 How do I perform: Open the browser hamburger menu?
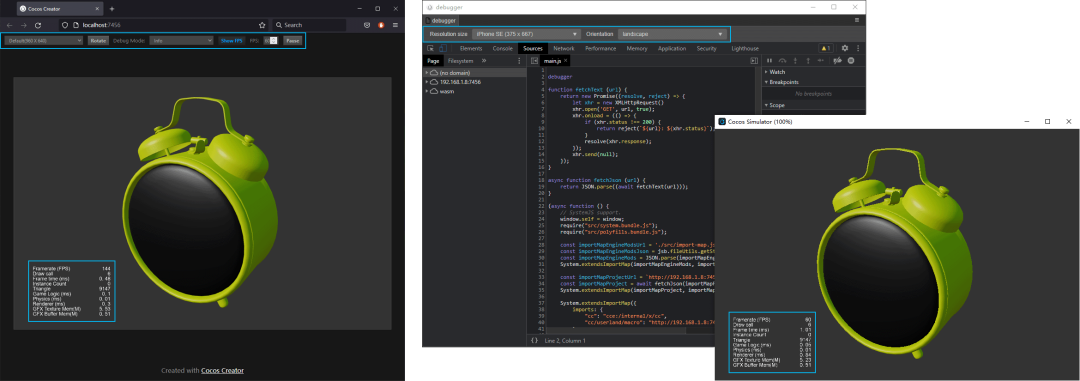tap(395, 25)
